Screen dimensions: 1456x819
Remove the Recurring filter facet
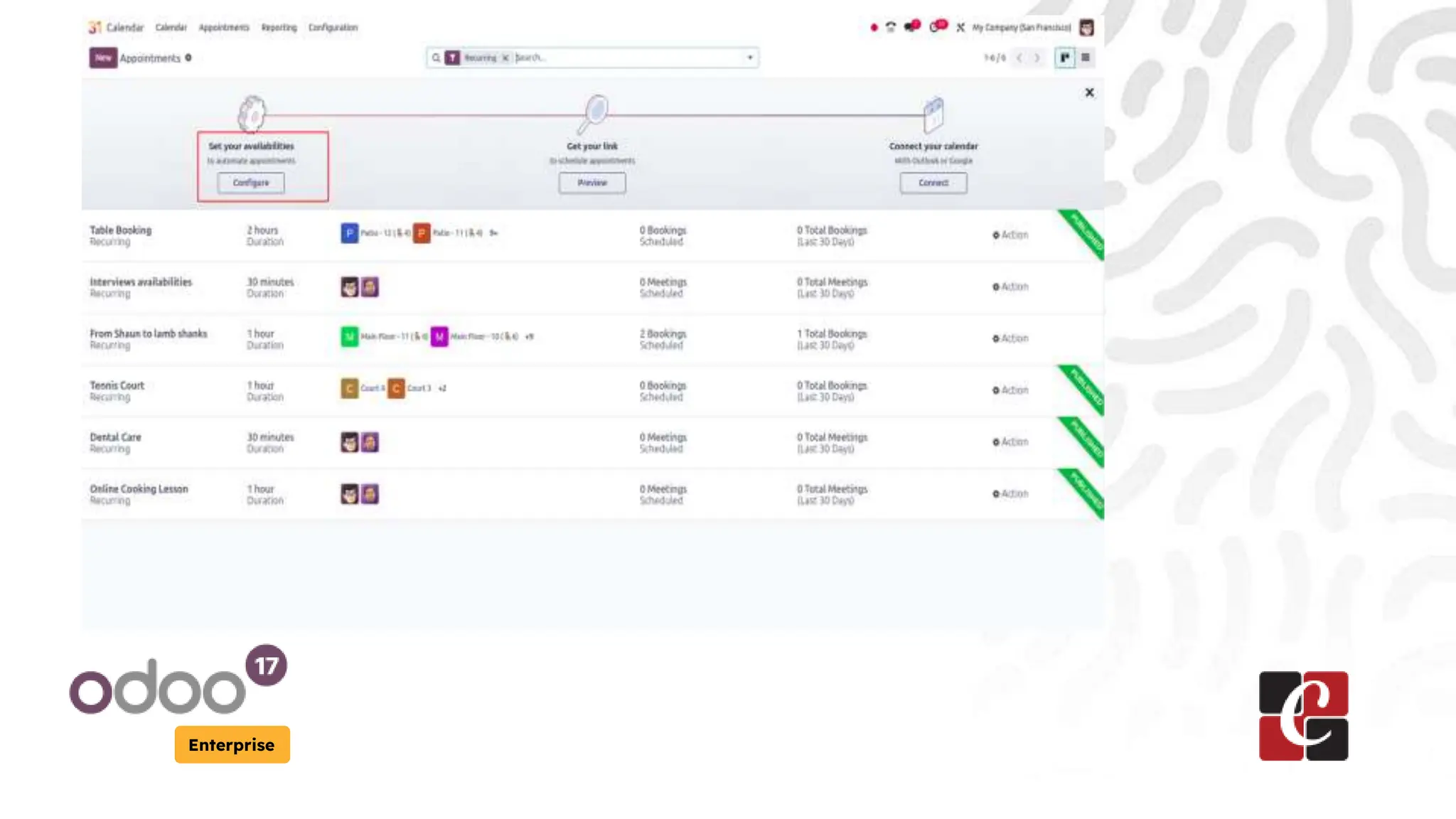coord(505,58)
